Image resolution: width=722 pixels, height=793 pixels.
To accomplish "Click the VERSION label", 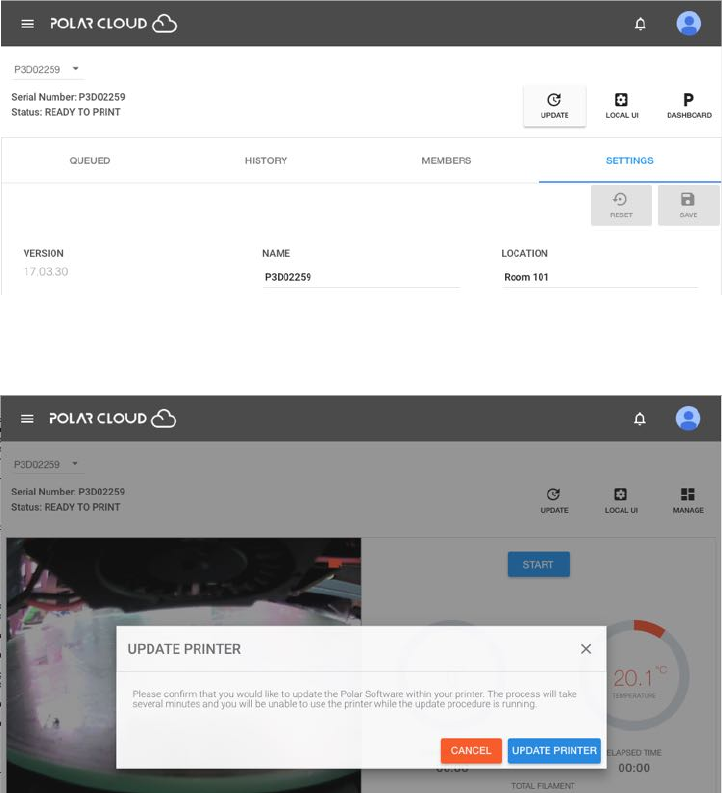I will (43, 253).
